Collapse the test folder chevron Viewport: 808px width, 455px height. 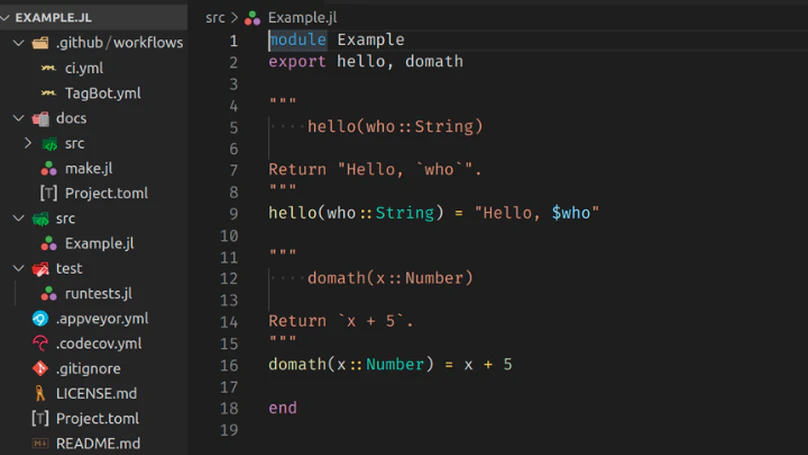point(19,268)
